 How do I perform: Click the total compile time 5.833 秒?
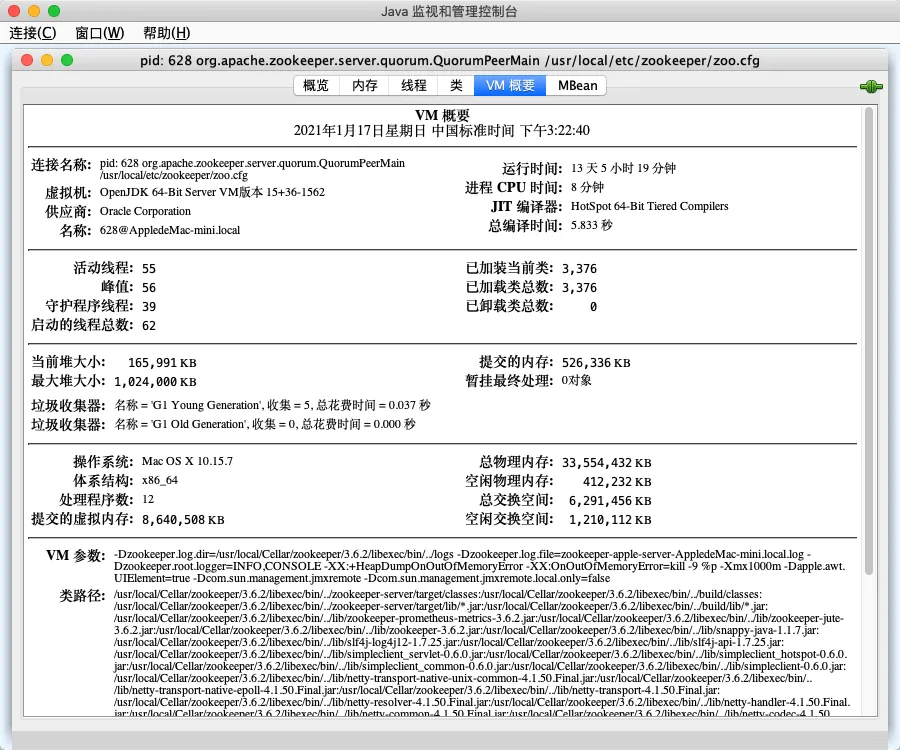pyautogui.click(x=591, y=225)
